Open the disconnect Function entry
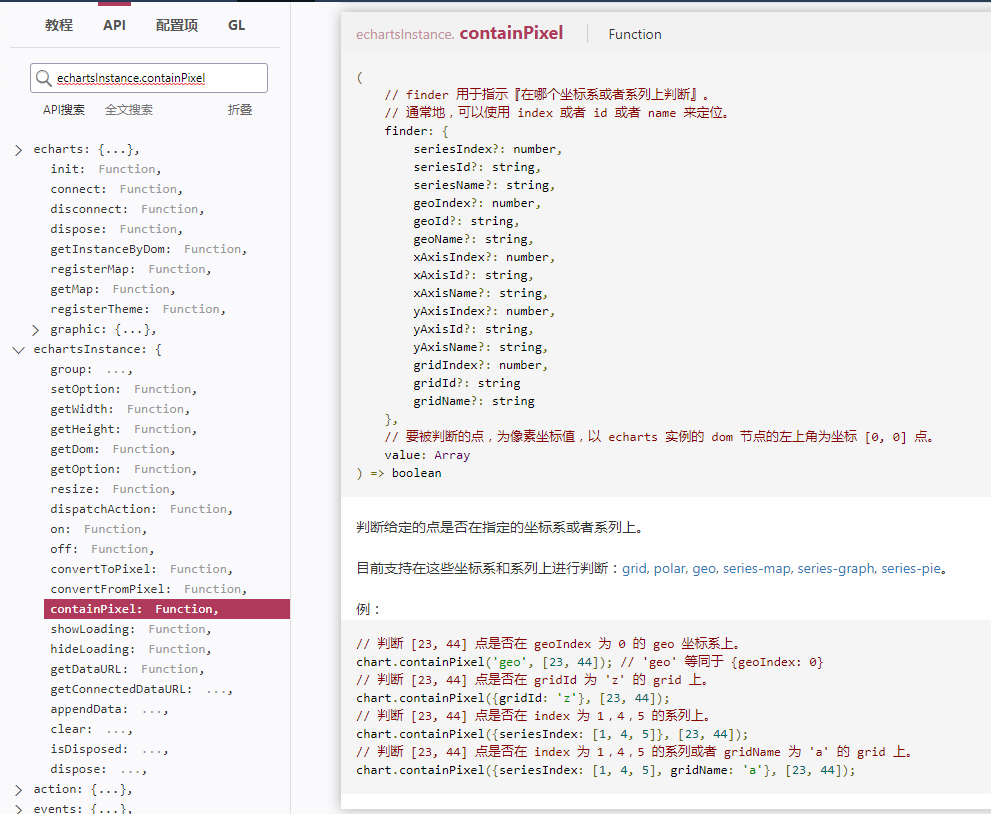The image size is (991, 814). coord(127,209)
